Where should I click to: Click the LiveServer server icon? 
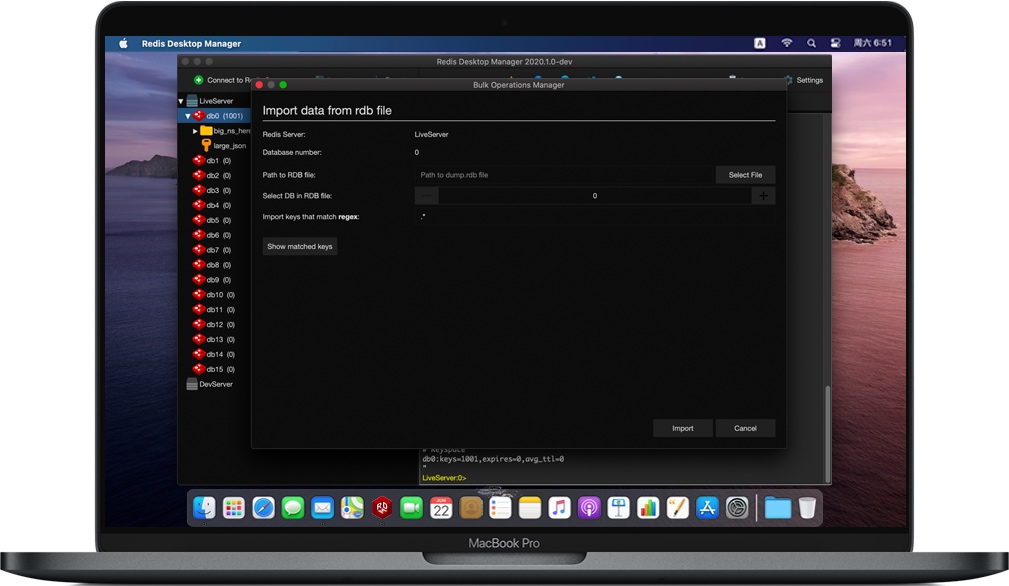coord(190,100)
